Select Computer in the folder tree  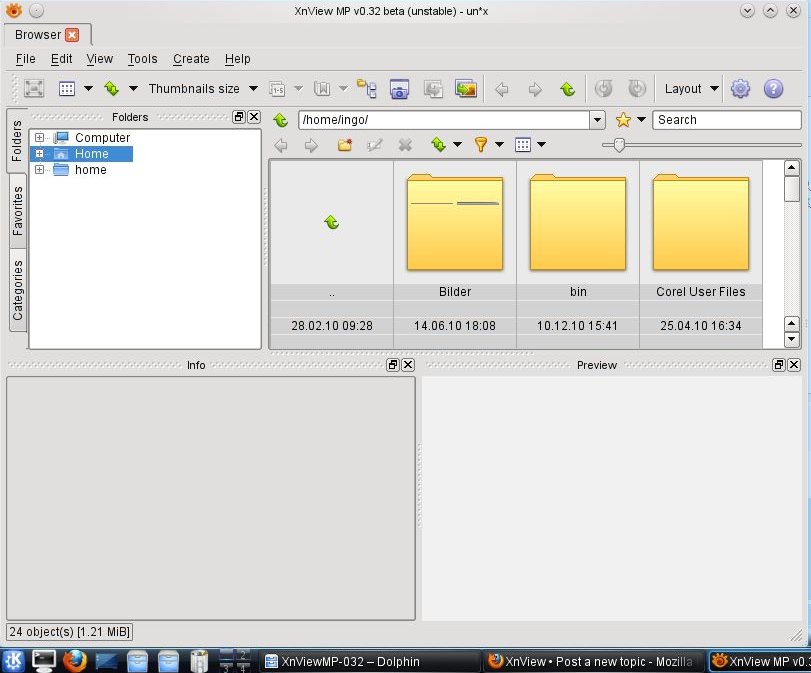(x=102, y=138)
